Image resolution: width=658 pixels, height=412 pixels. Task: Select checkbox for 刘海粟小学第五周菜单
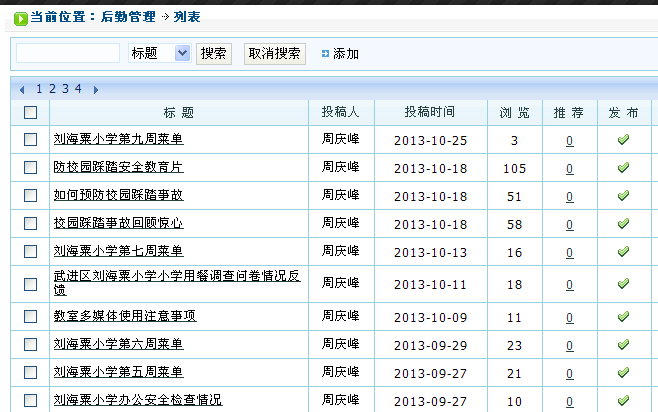tap(30, 373)
